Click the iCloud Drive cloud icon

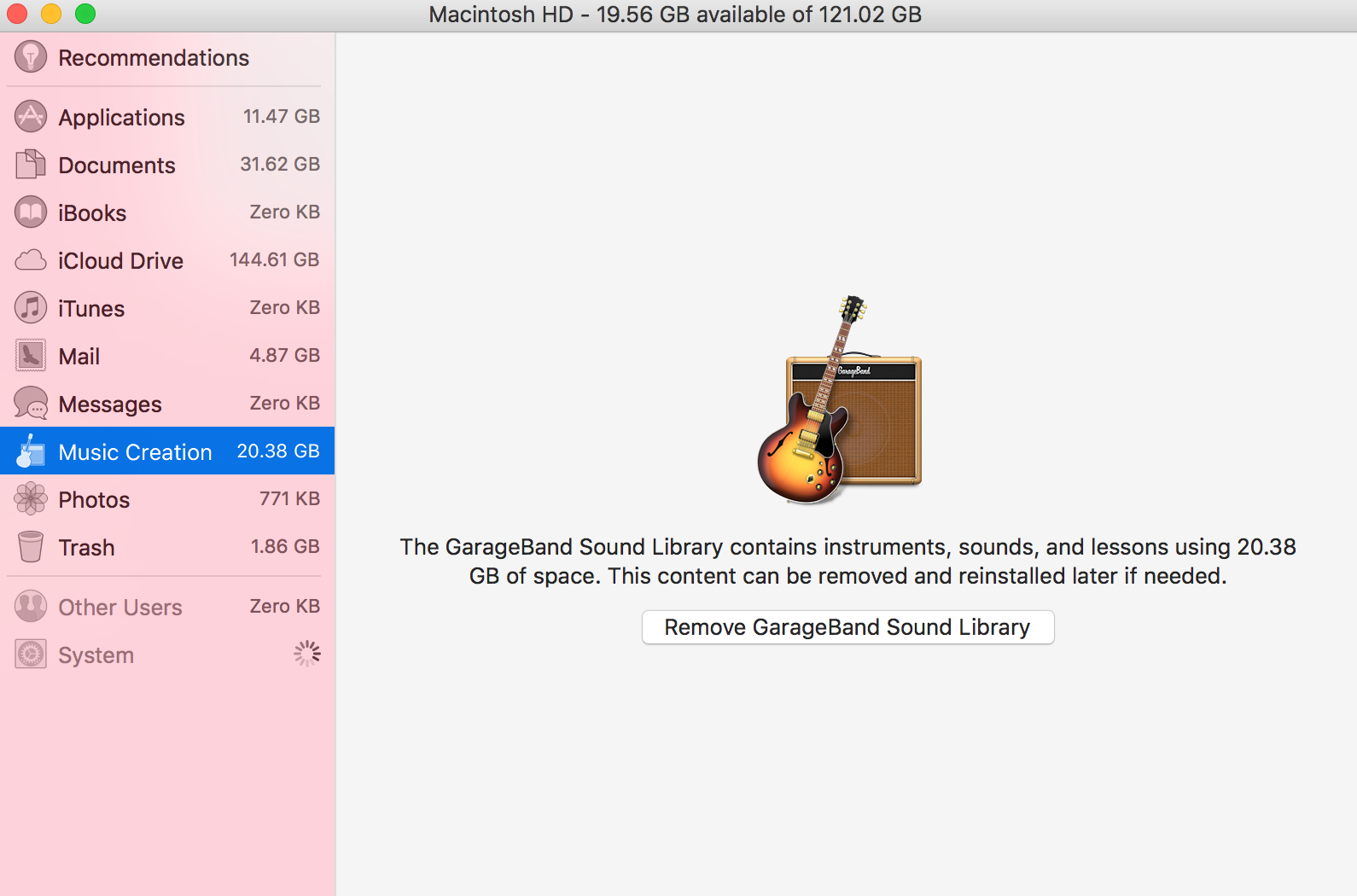click(31, 260)
